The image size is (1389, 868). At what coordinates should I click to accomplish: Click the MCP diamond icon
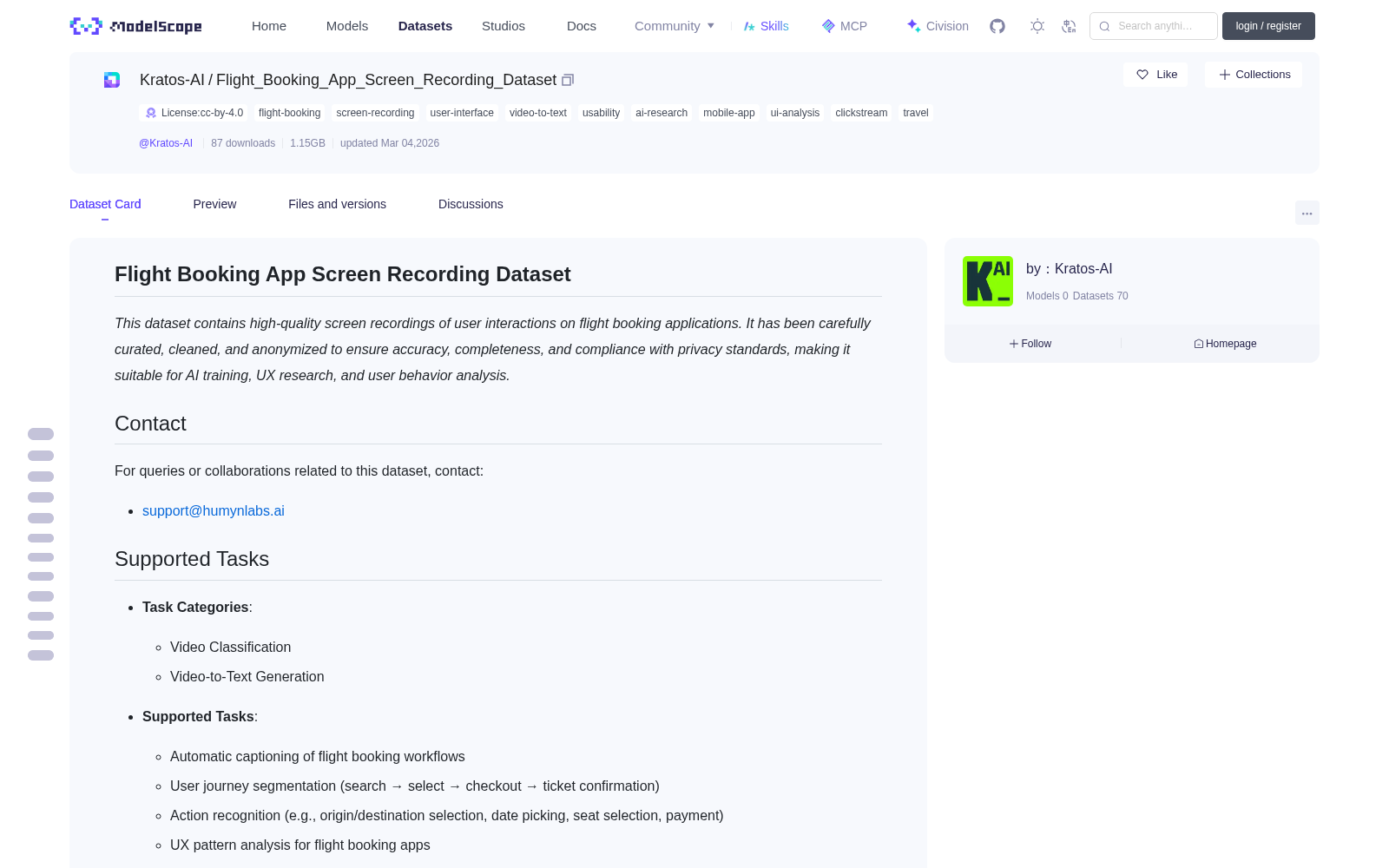point(828,26)
